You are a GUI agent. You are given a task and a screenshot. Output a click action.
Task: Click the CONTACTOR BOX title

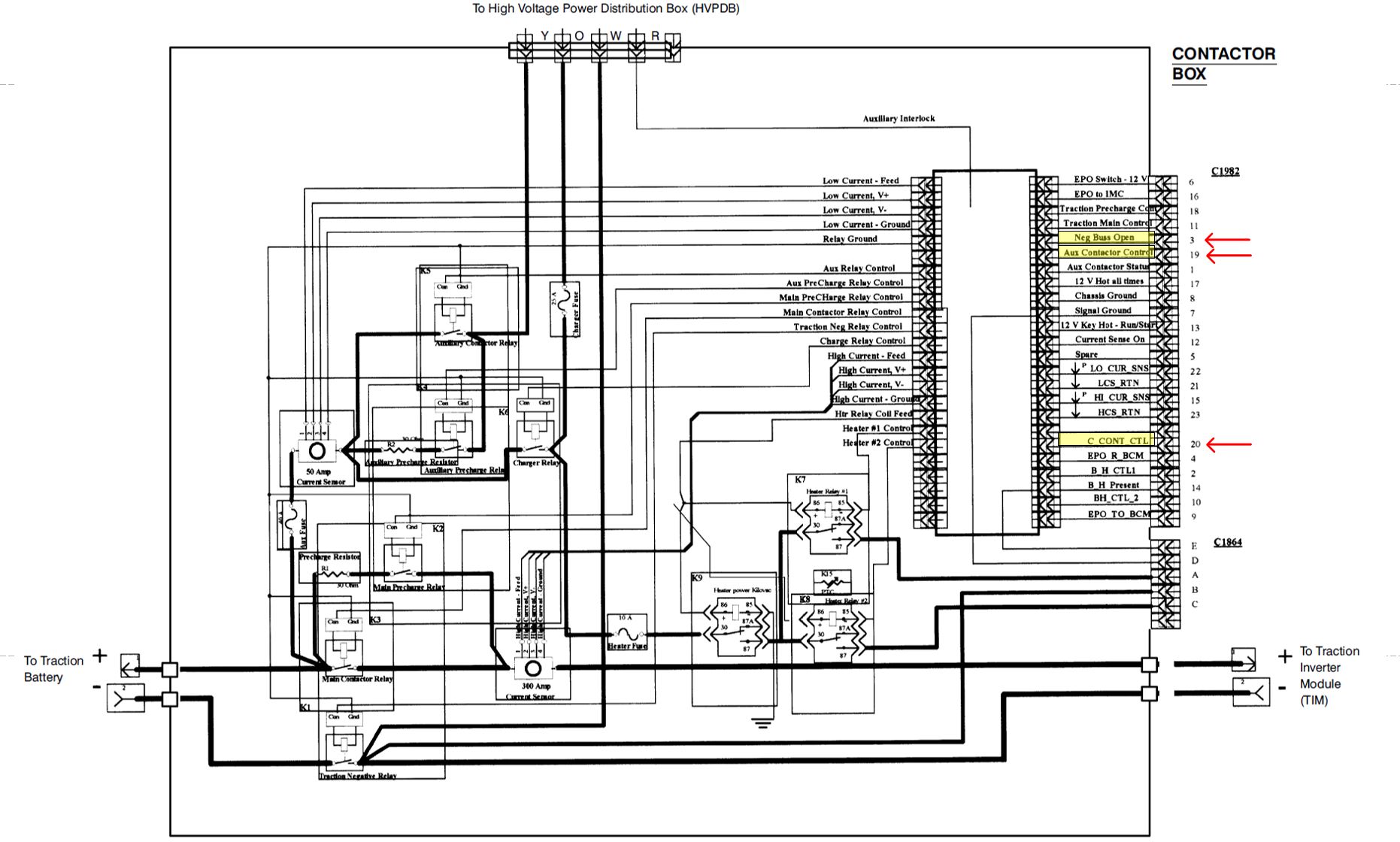click(1223, 64)
